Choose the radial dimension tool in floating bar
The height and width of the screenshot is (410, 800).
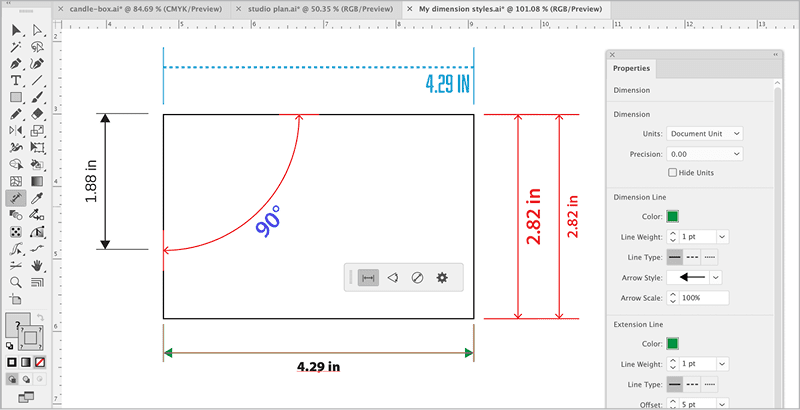[417, 278]
